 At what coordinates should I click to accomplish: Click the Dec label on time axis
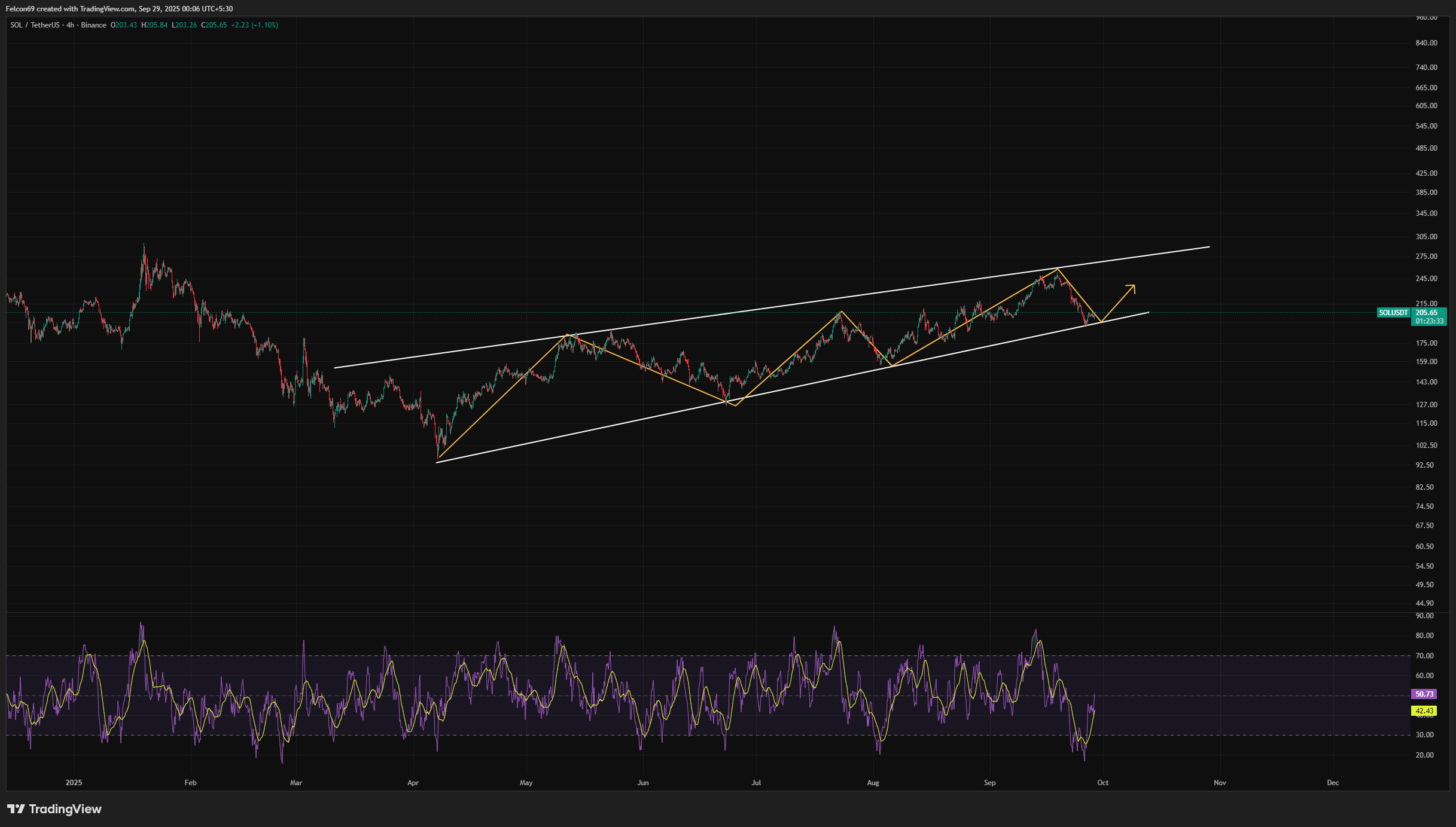pos(1333,783)
